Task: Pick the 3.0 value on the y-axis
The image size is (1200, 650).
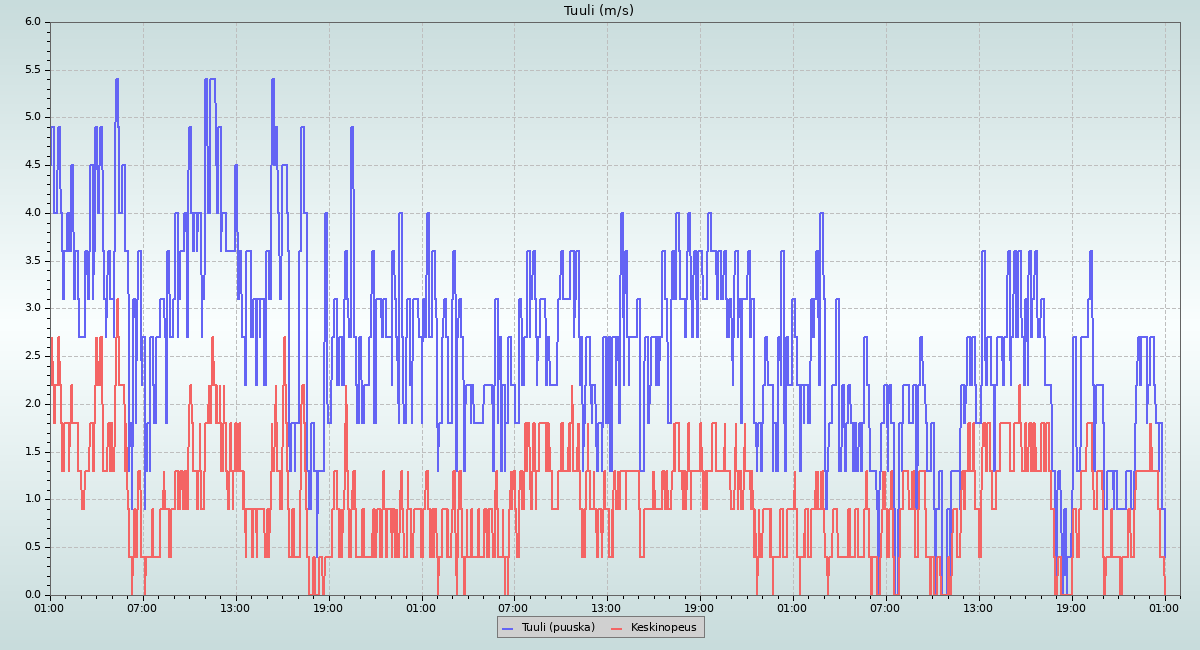Action: (x=33, y=308)
